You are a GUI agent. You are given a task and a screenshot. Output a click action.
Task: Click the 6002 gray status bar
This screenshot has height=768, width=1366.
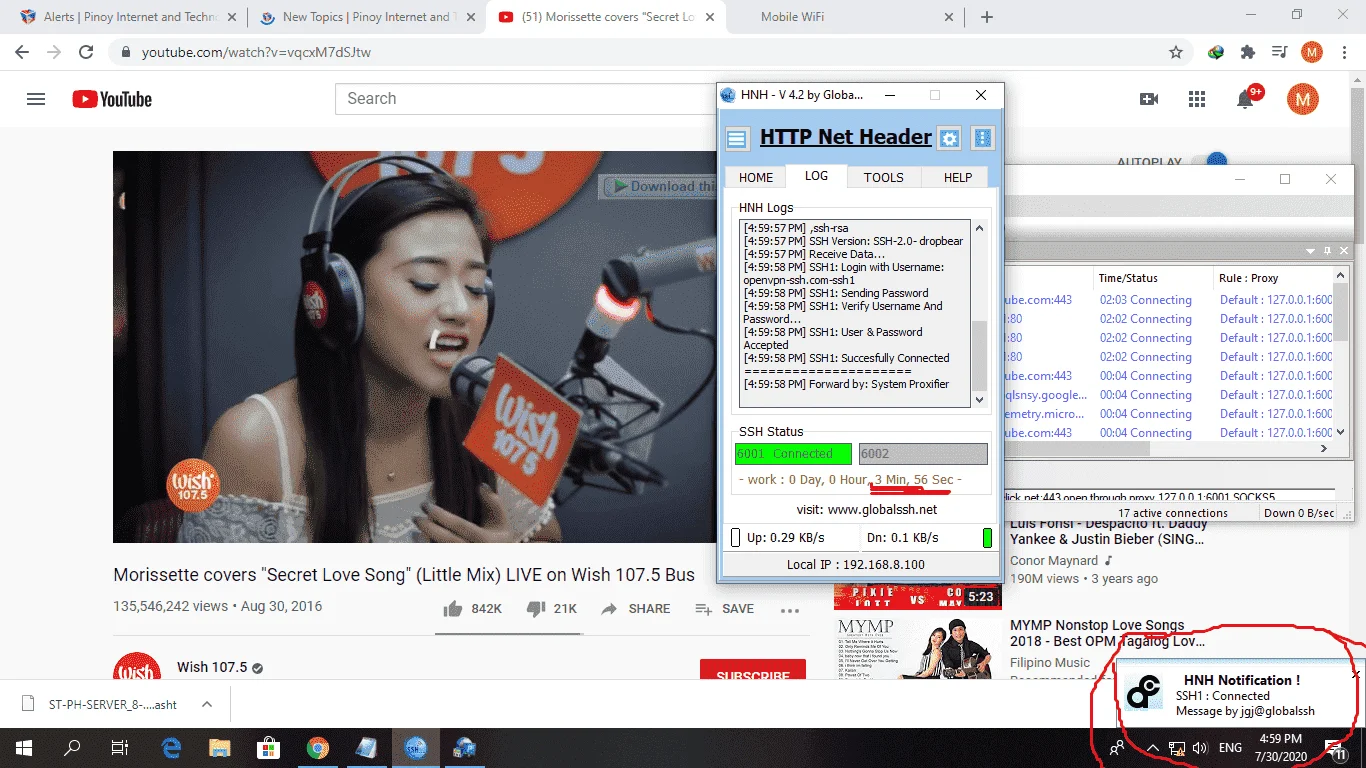924,454
